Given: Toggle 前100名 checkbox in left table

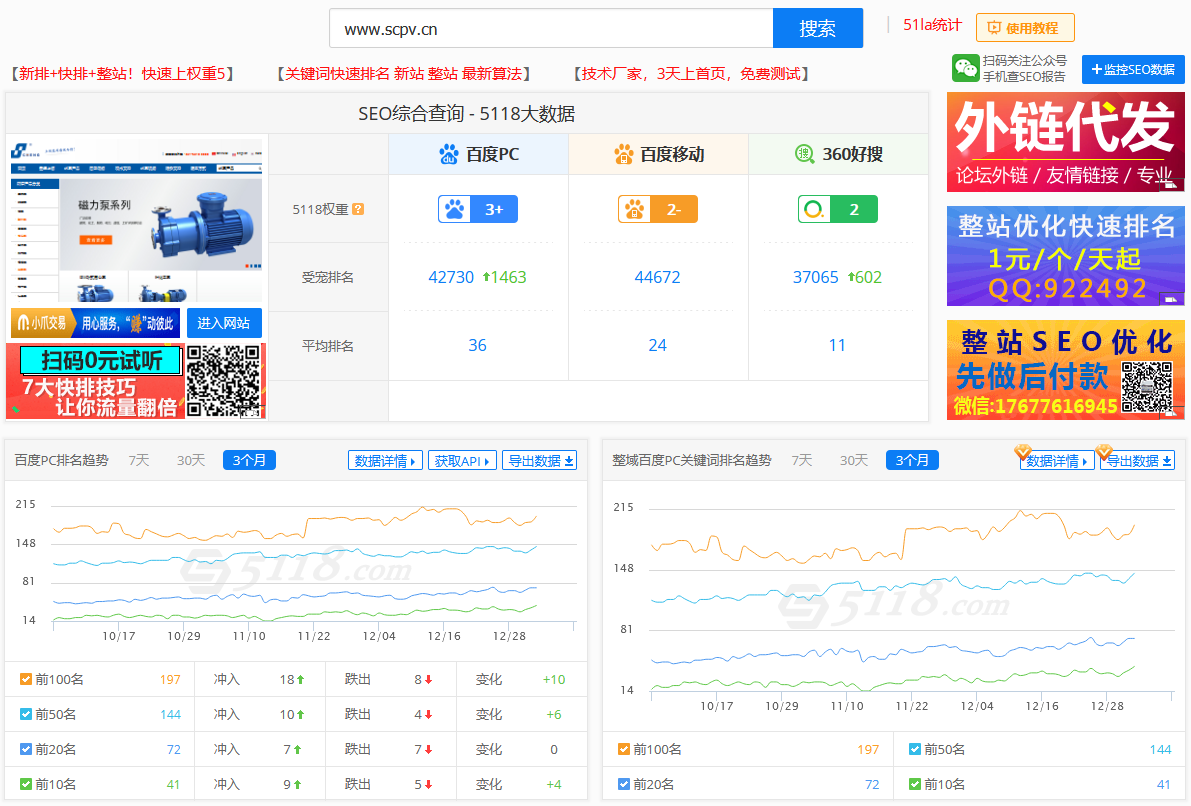Looking at the screenshot, I should [26, 679].
